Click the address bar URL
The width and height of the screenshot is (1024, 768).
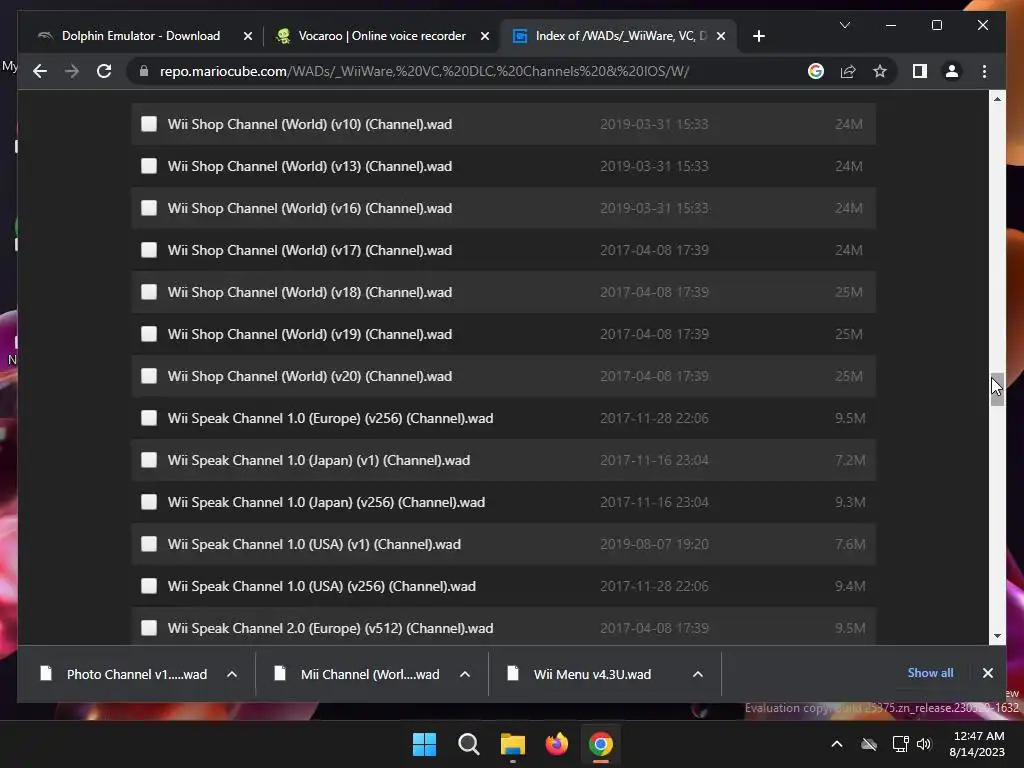pyautogui.click(x=424, y=71)
